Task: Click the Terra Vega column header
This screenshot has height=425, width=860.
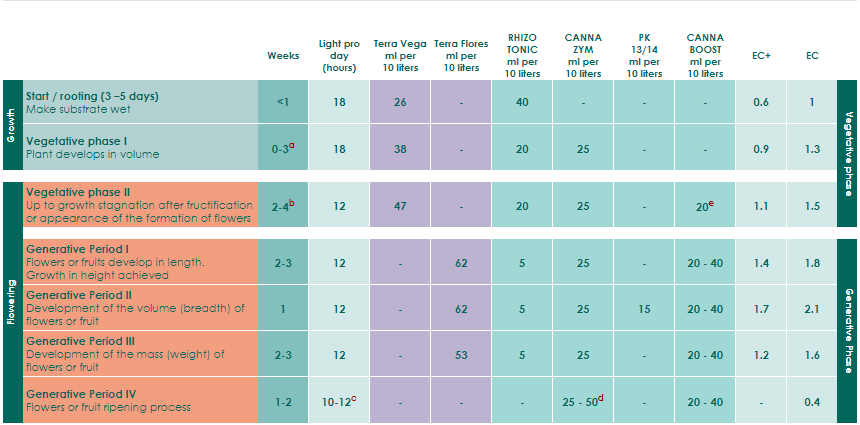Action: tap(400, 55)
